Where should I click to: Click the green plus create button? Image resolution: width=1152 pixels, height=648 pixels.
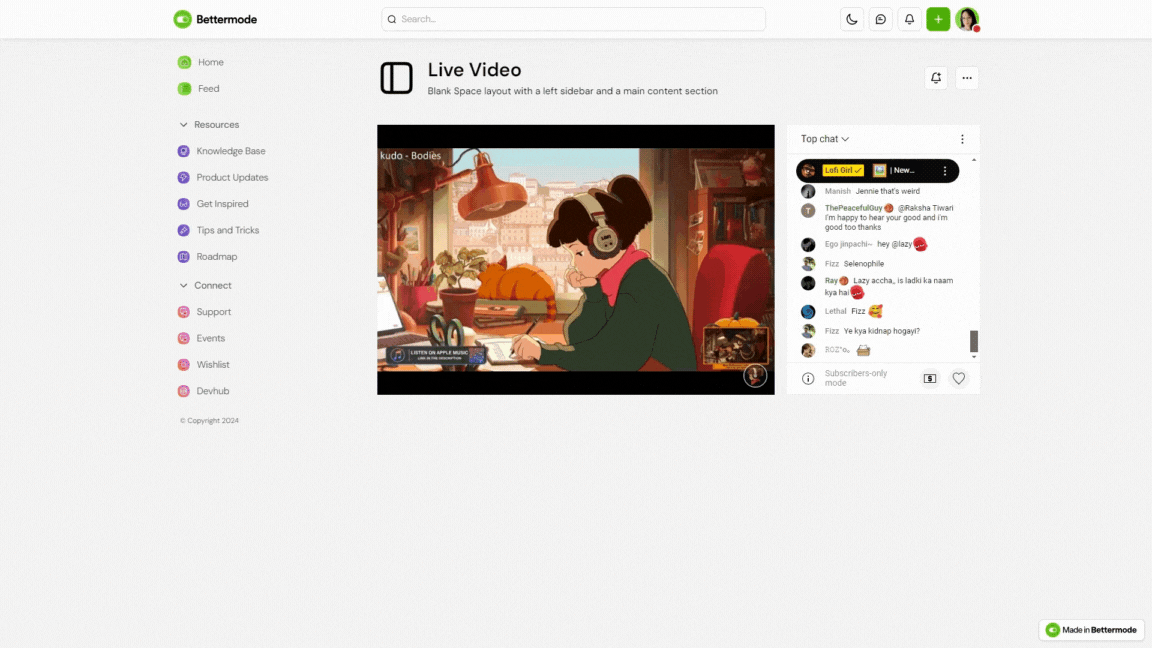click(937, 19)
